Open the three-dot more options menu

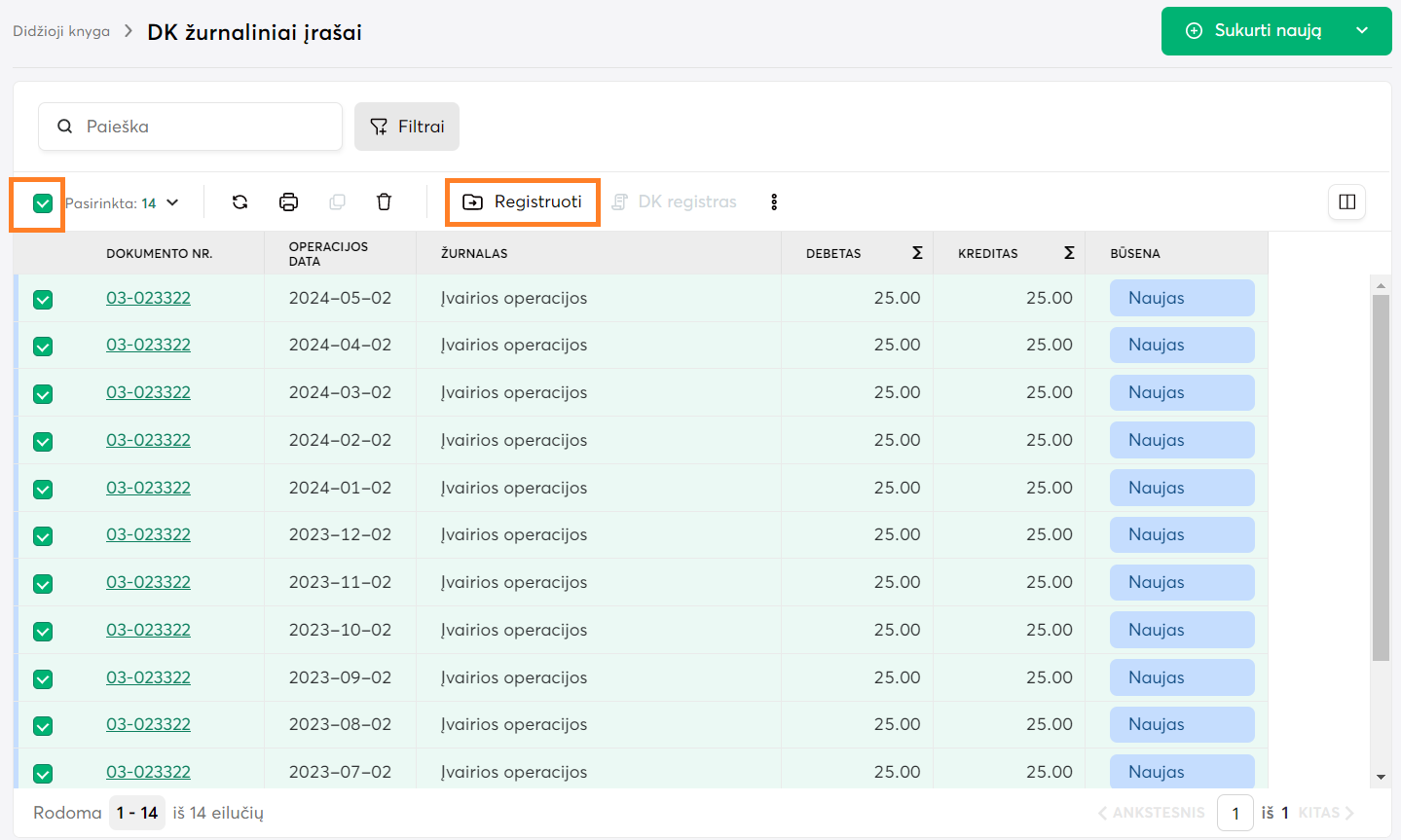pos(774,202)
